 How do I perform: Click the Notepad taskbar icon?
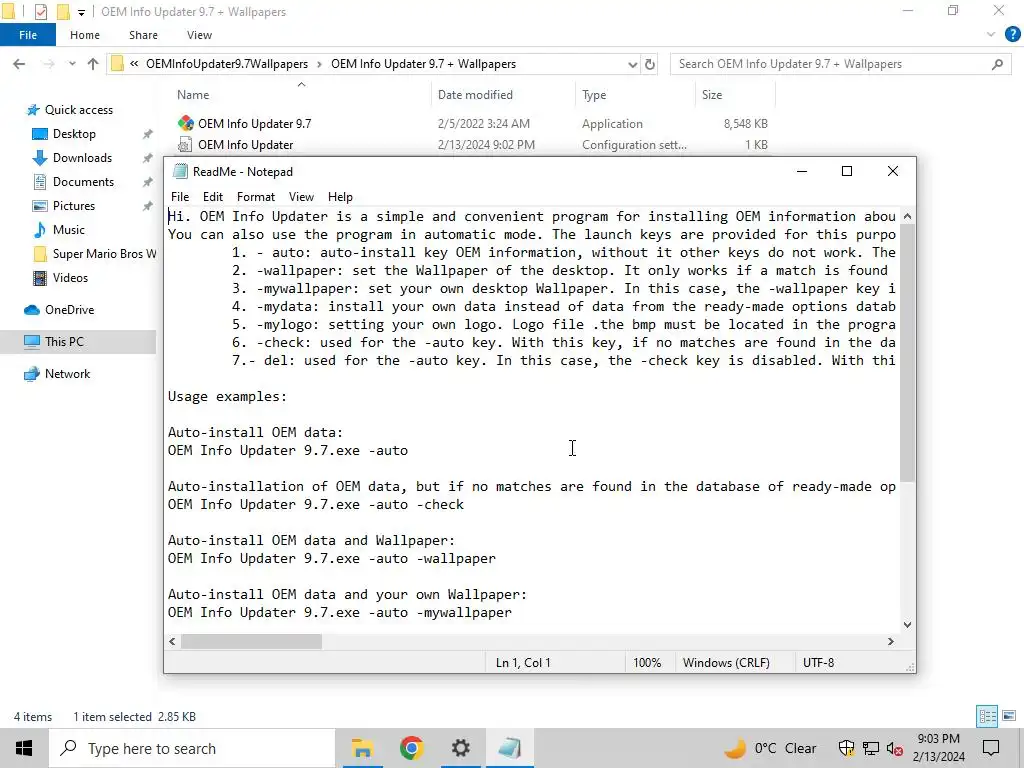point(509,748)
